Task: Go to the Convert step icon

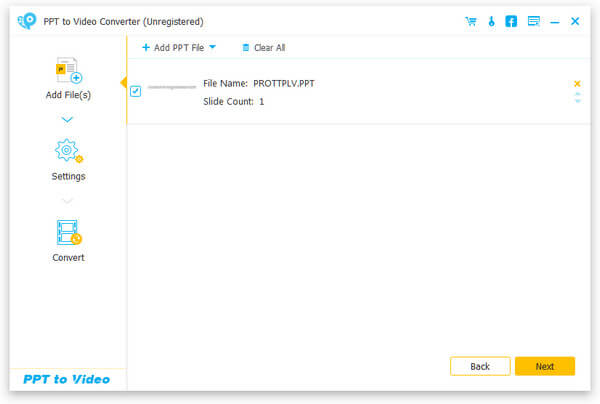Action: point(68,233)
